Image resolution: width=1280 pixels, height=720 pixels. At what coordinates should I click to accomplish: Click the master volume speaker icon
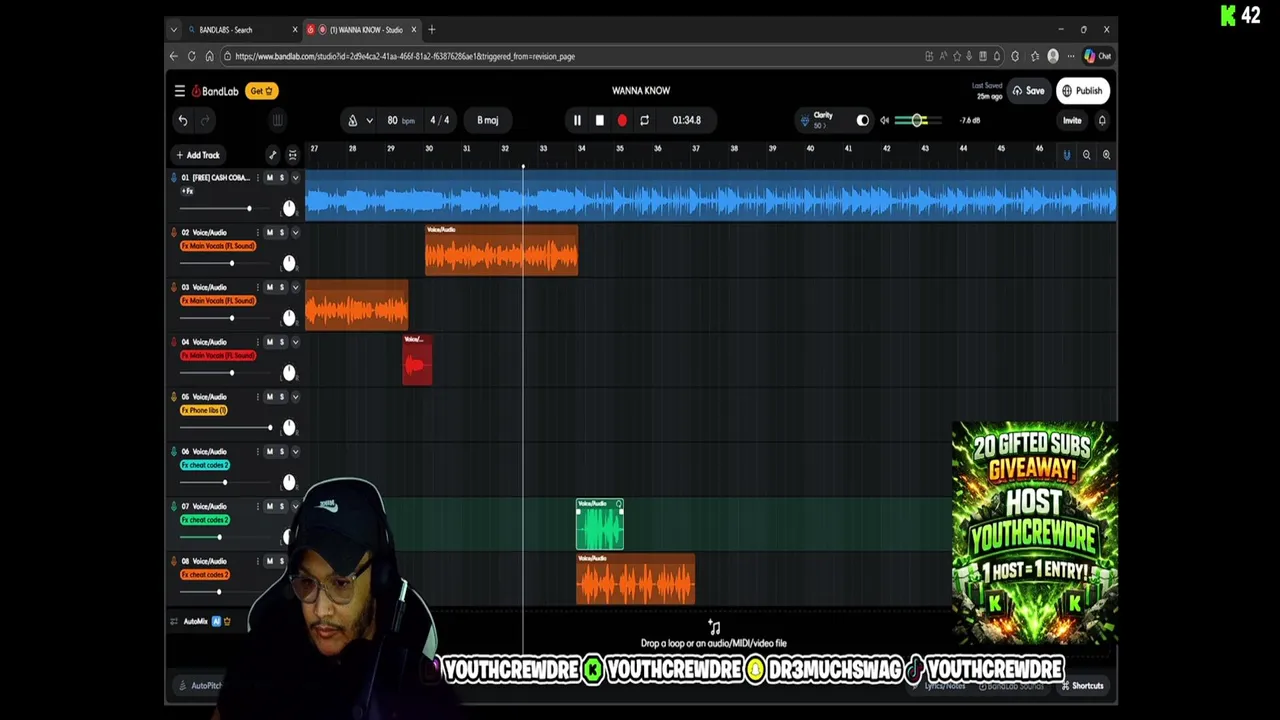(884, 120)
